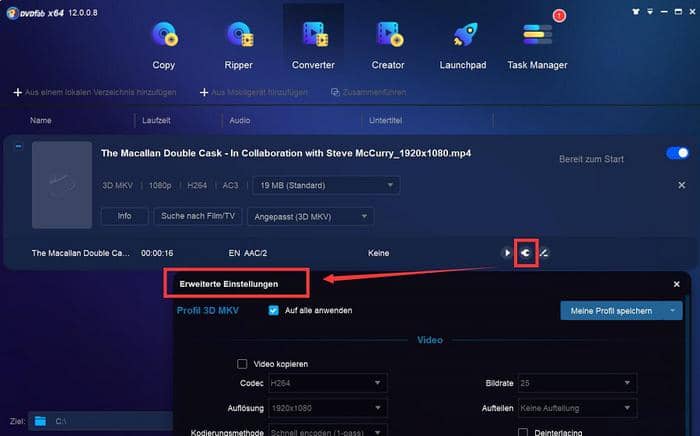
Task: Expand the arrow beside 'Meine Profil speichern'
Action: click(x=672, y=311)
